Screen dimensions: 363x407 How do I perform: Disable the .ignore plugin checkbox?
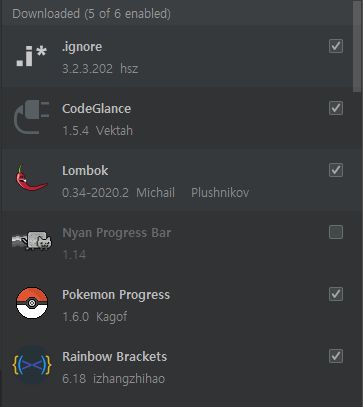[336, 46]
